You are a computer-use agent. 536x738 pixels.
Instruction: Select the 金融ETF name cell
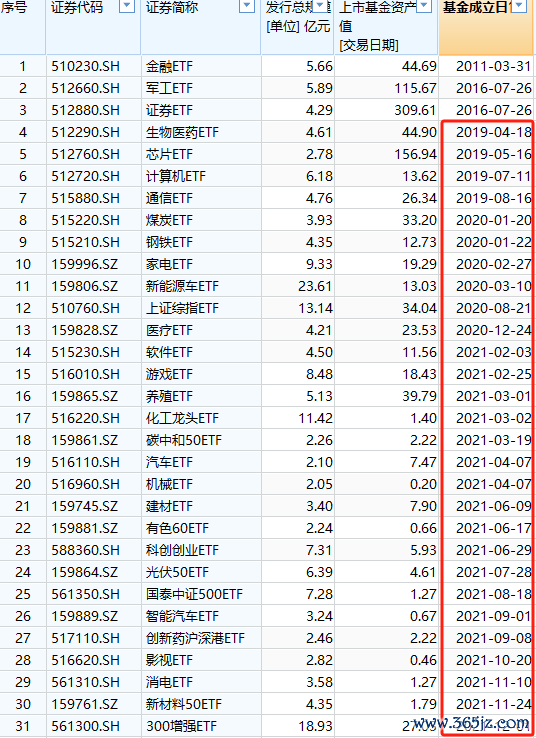coord(201,66)
